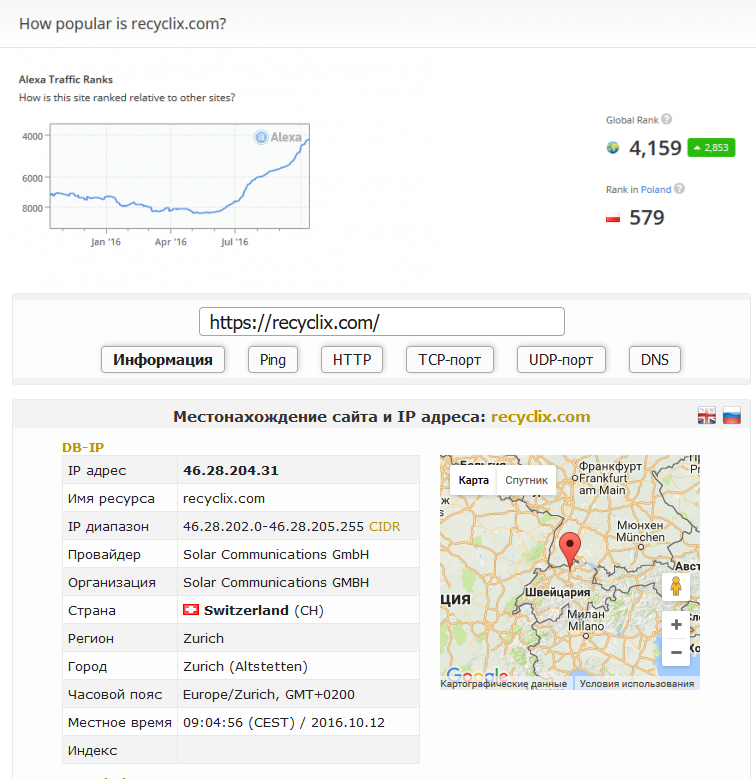Zoom out the map with minus button
The height and width of the screenshot is (779, 756).
click(x=676, y=652)
